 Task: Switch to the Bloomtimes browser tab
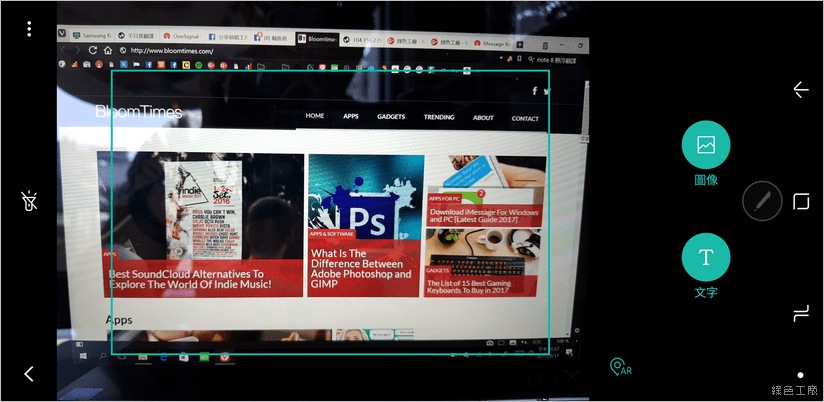point(316,39)
